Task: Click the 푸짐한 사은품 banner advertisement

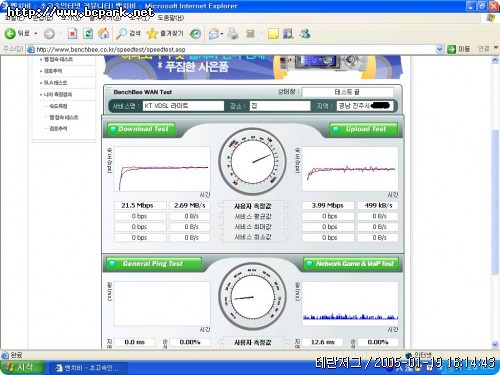Action: point(253,68)
